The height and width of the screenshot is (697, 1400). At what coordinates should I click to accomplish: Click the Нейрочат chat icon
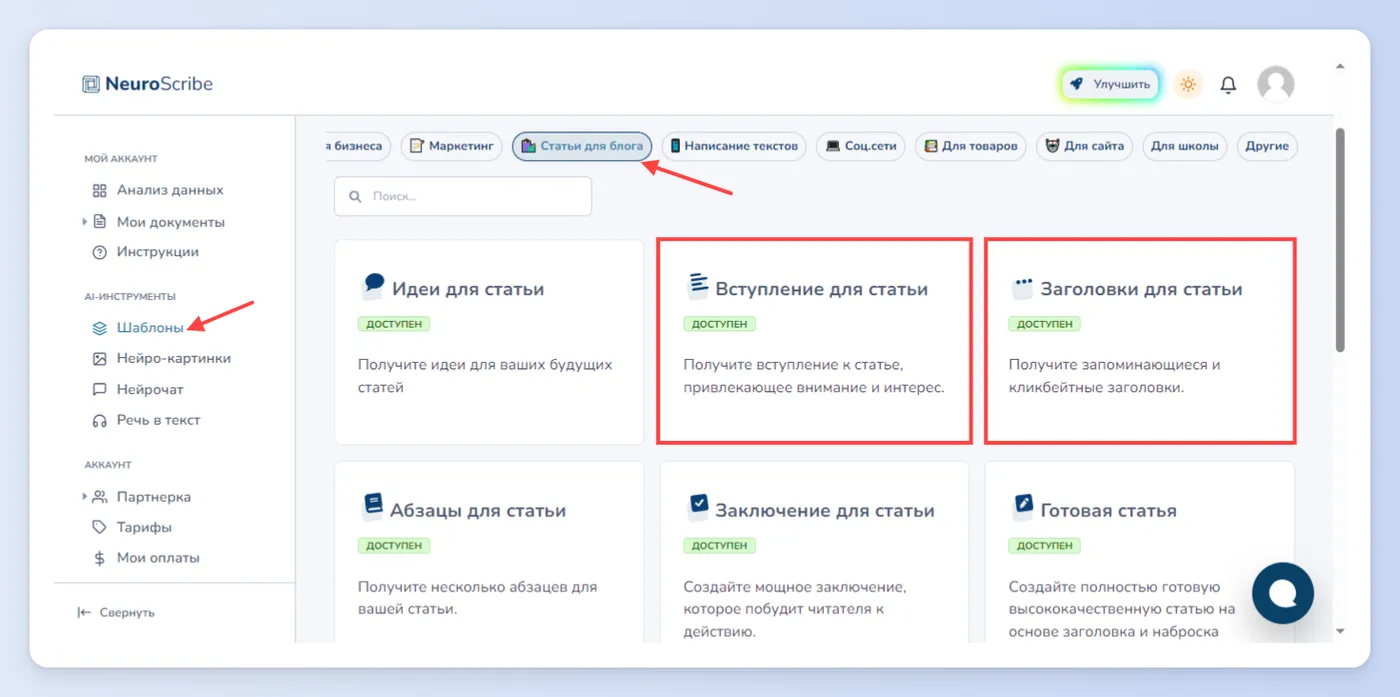pyautogui.click(x=99, y=389)
